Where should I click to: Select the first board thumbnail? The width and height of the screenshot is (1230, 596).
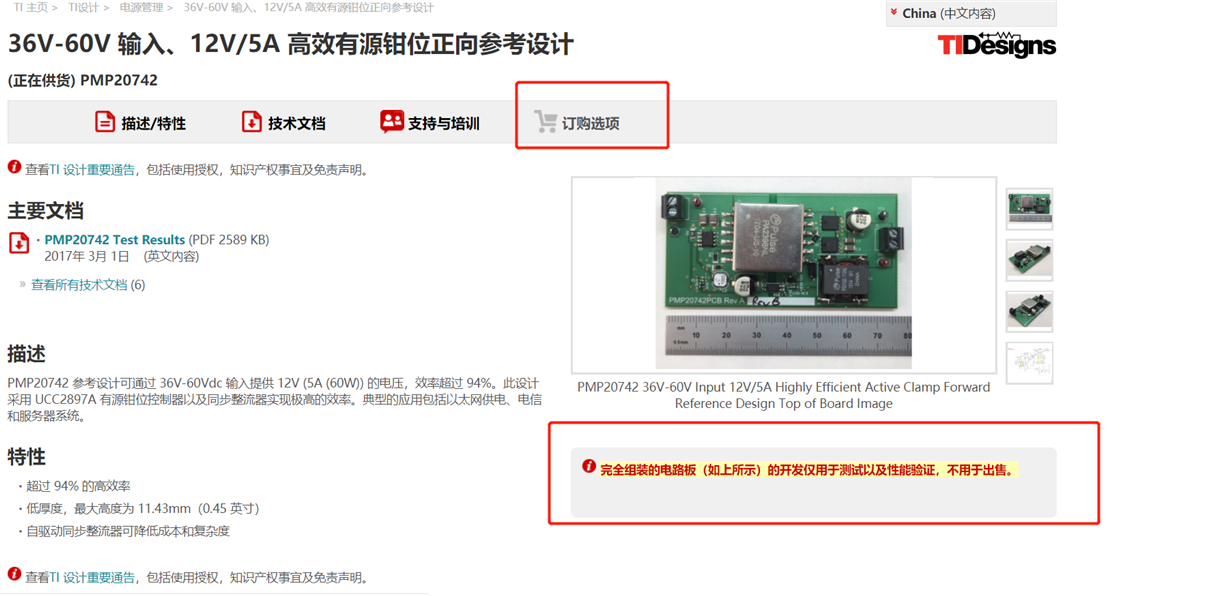[1029, 209]
